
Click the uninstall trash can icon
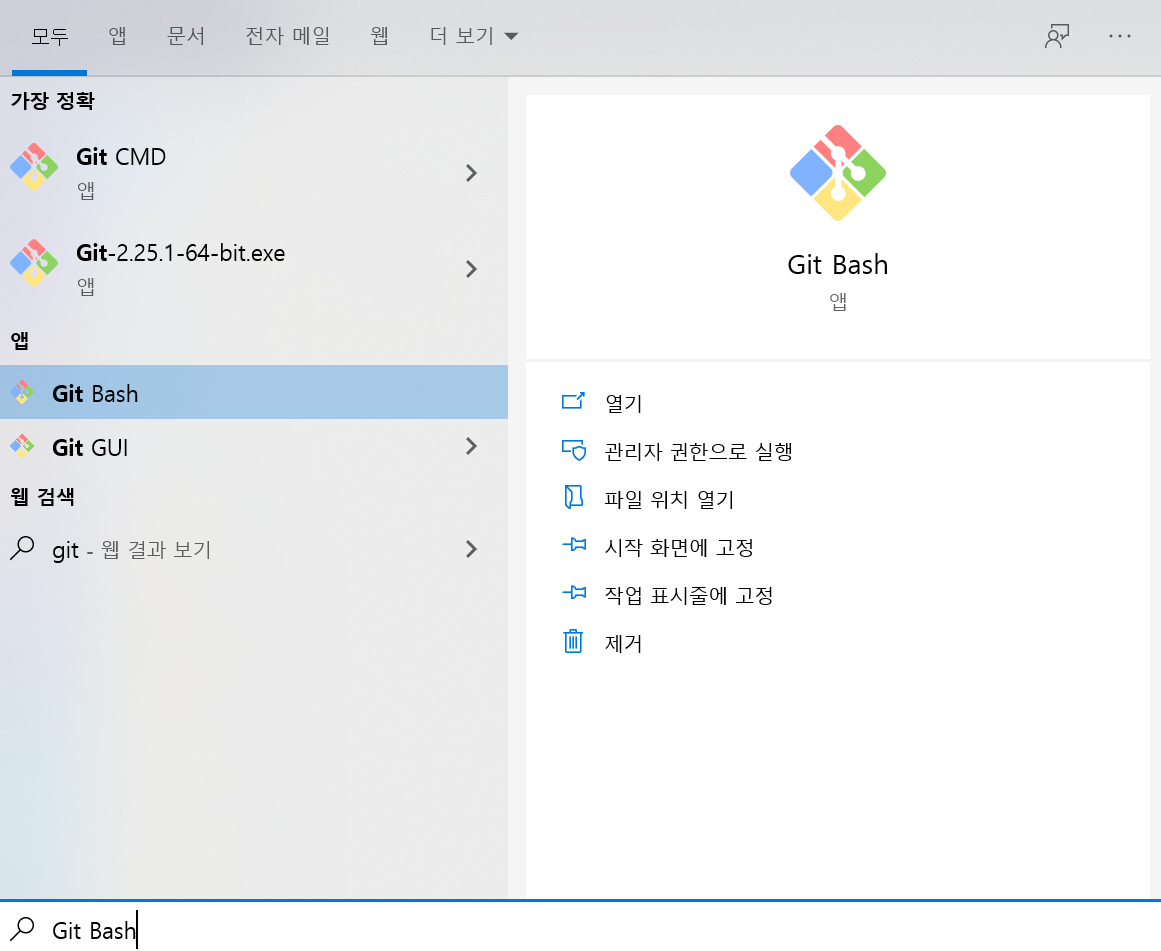click(573, 641)
